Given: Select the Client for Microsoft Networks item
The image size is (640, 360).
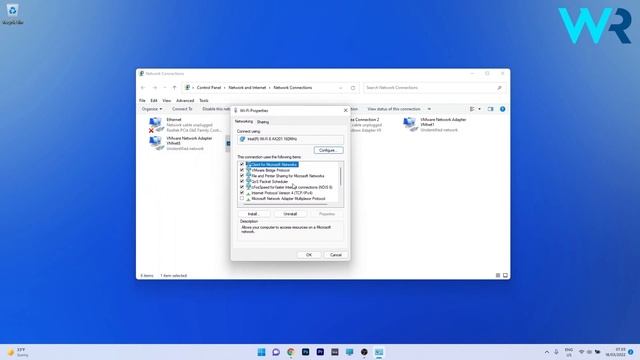Looking at the screenshot, I should [274, 164].
